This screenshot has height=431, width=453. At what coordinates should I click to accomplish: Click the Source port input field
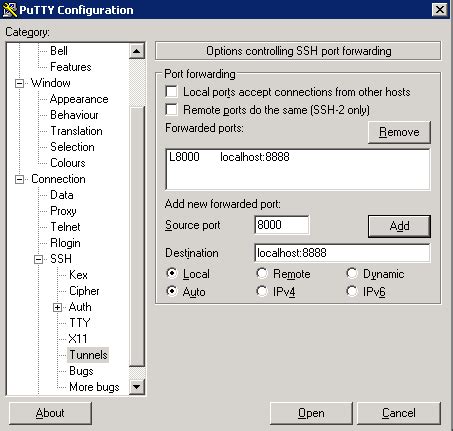(282, 225)
